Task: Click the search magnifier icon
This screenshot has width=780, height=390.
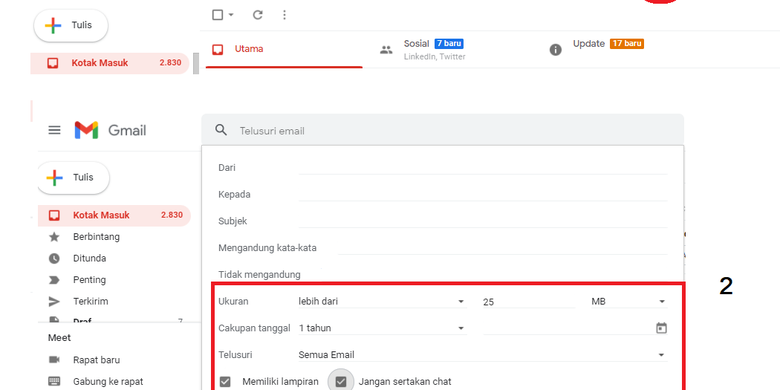Action: point(221,130)
